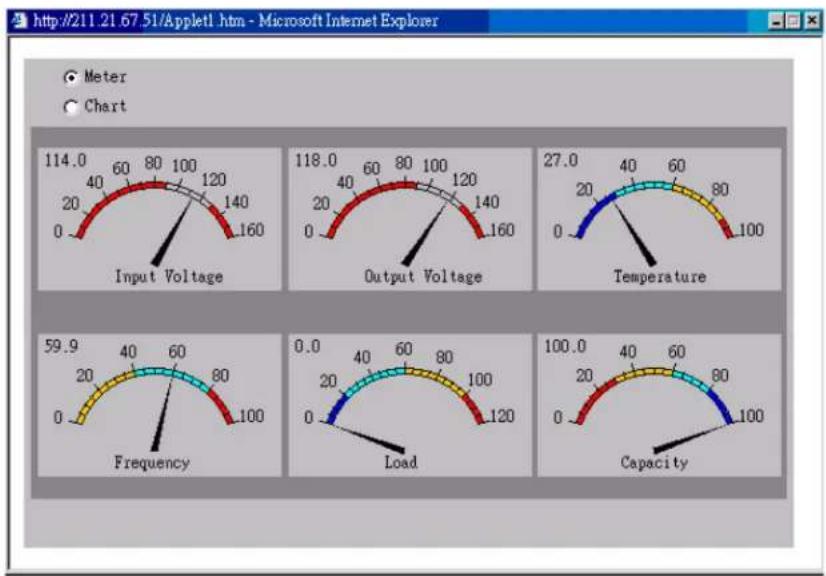Click the Frequency label
Viewport: 826px width, 576px height.
(152, 463)
